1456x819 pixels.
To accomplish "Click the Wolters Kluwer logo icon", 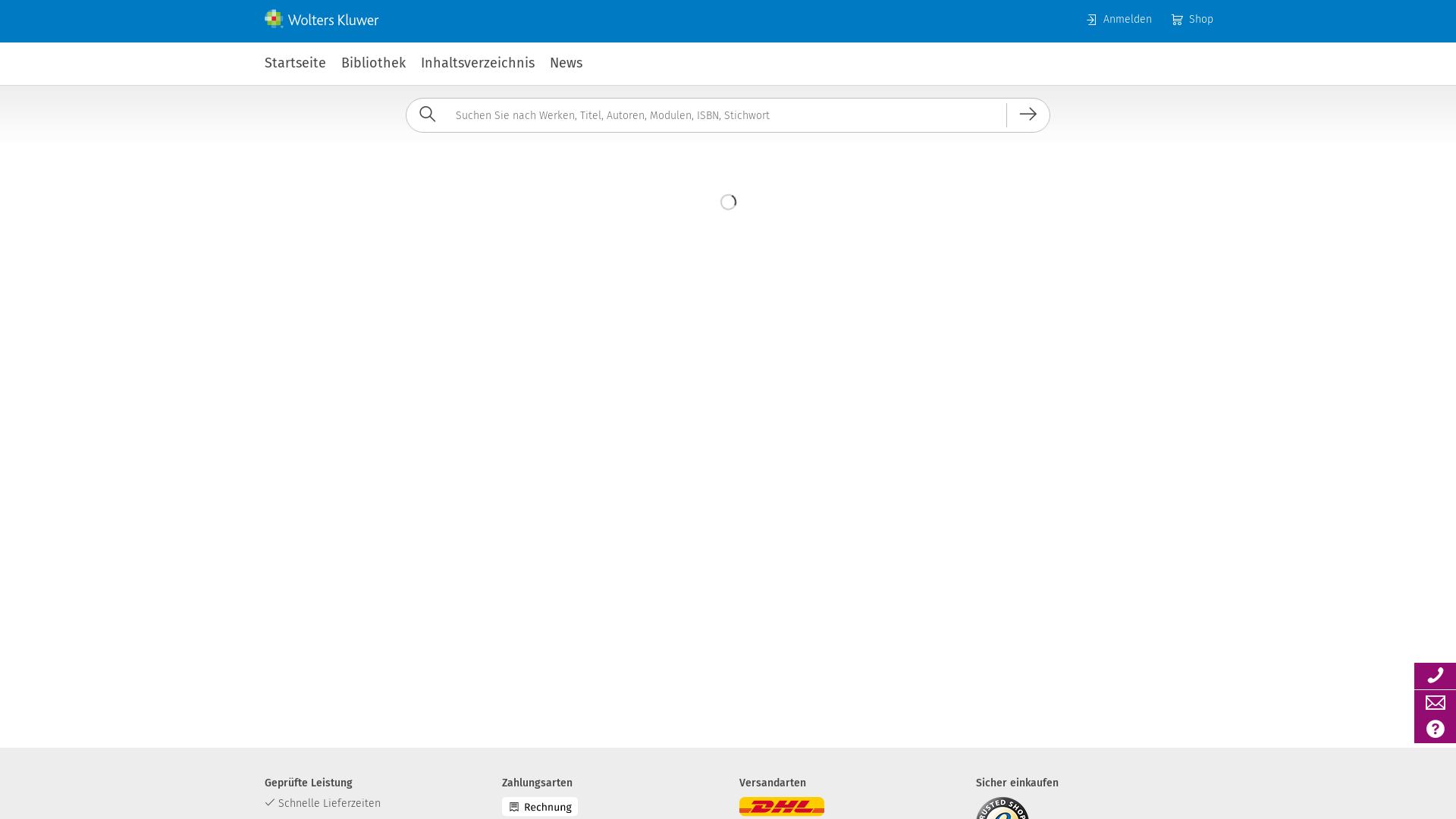I will (273, 18).
